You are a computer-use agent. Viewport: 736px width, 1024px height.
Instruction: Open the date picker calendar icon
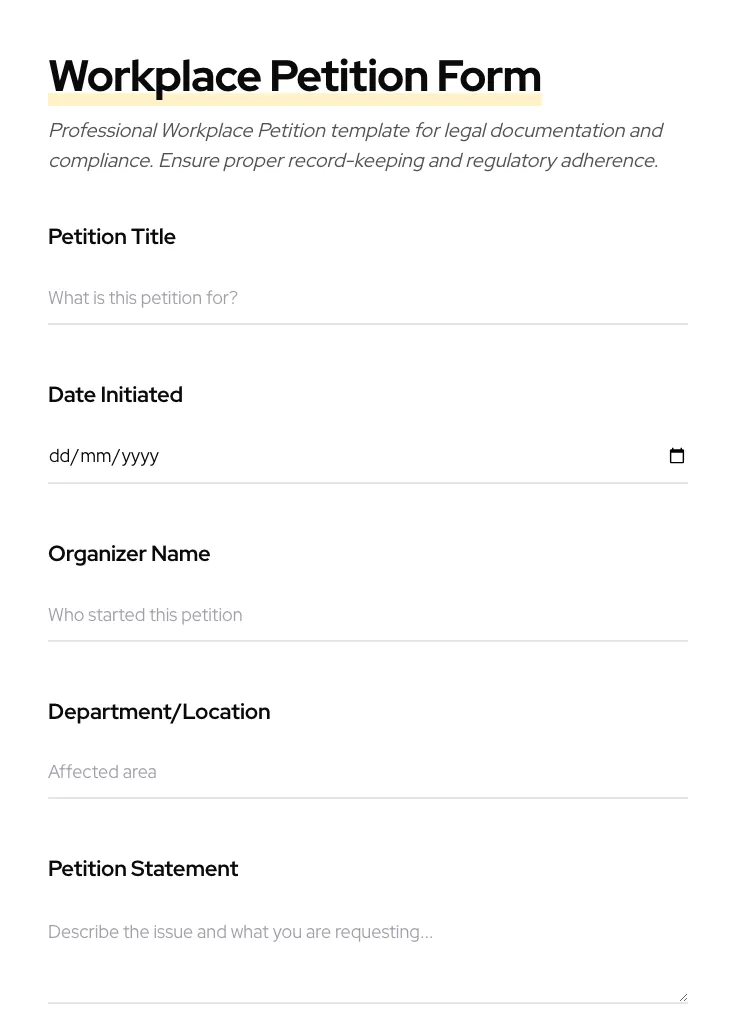click(x=677, y=456)
